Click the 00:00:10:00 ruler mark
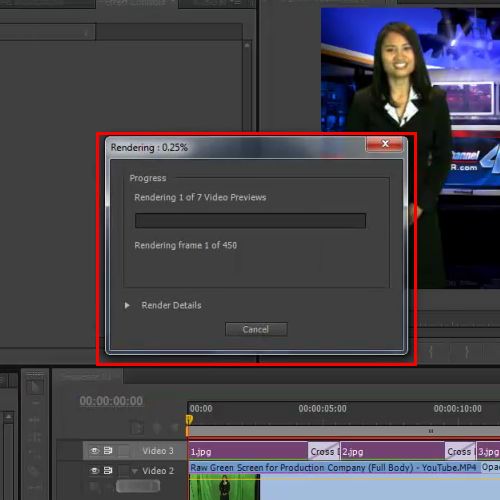Screen dimensions: 500x500 pyautogui.click(x=457, y=409)
